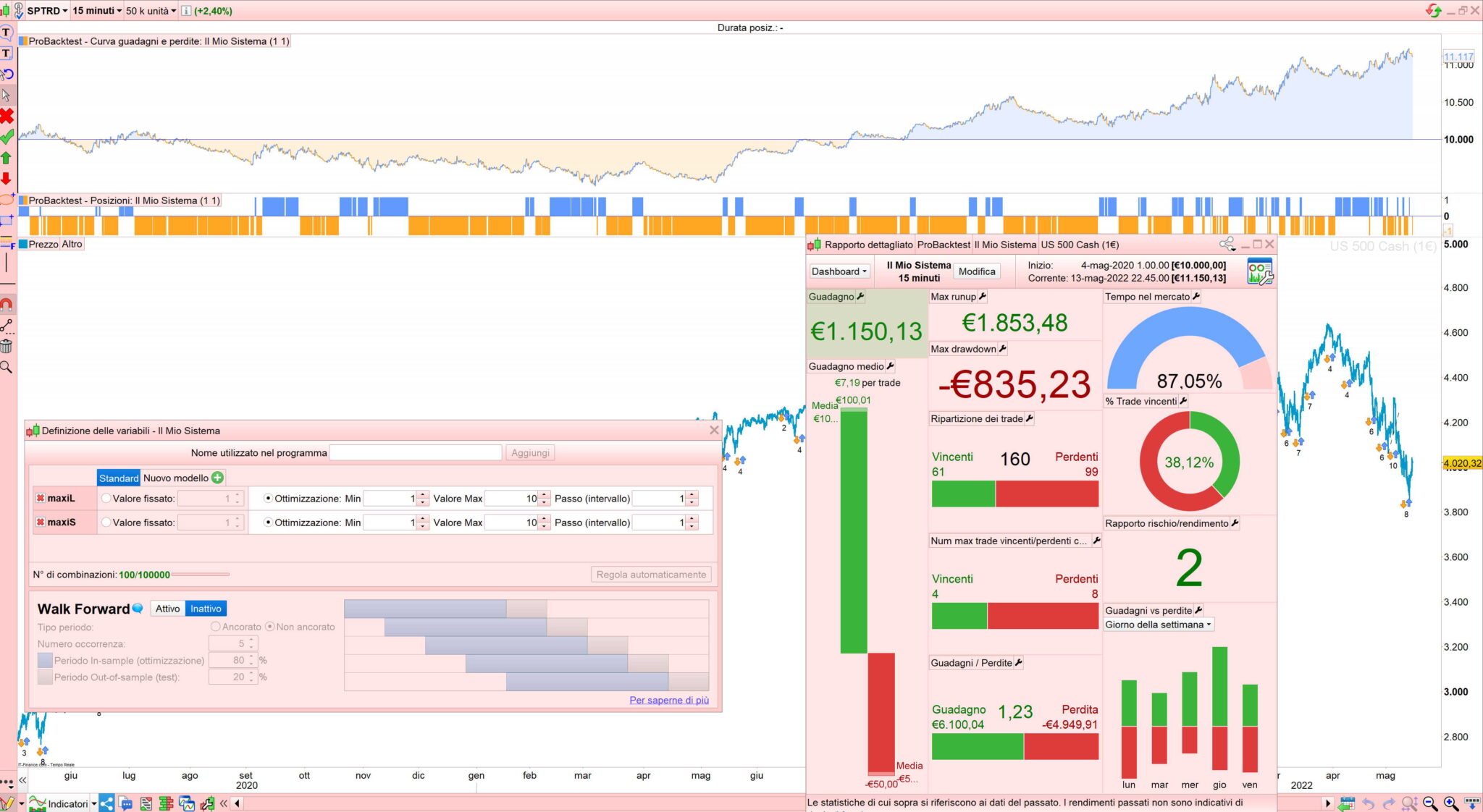The width and height of the screenshot is (1483, 812).
Task: Click the detailed report share icon
Action: [x=1227, y=245]
